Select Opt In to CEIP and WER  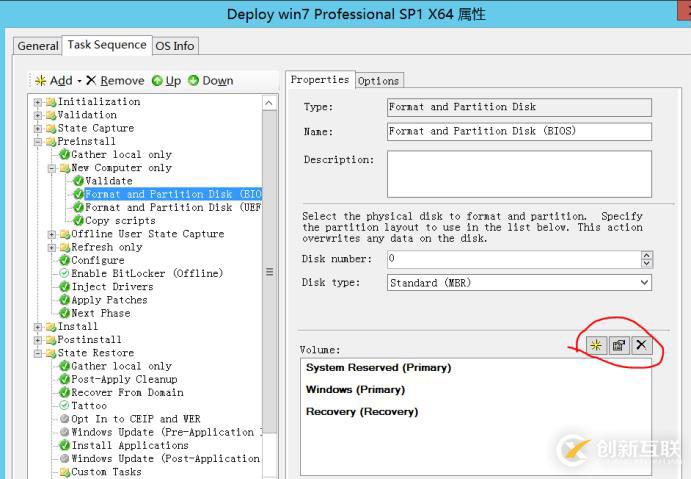coord(136,419)
